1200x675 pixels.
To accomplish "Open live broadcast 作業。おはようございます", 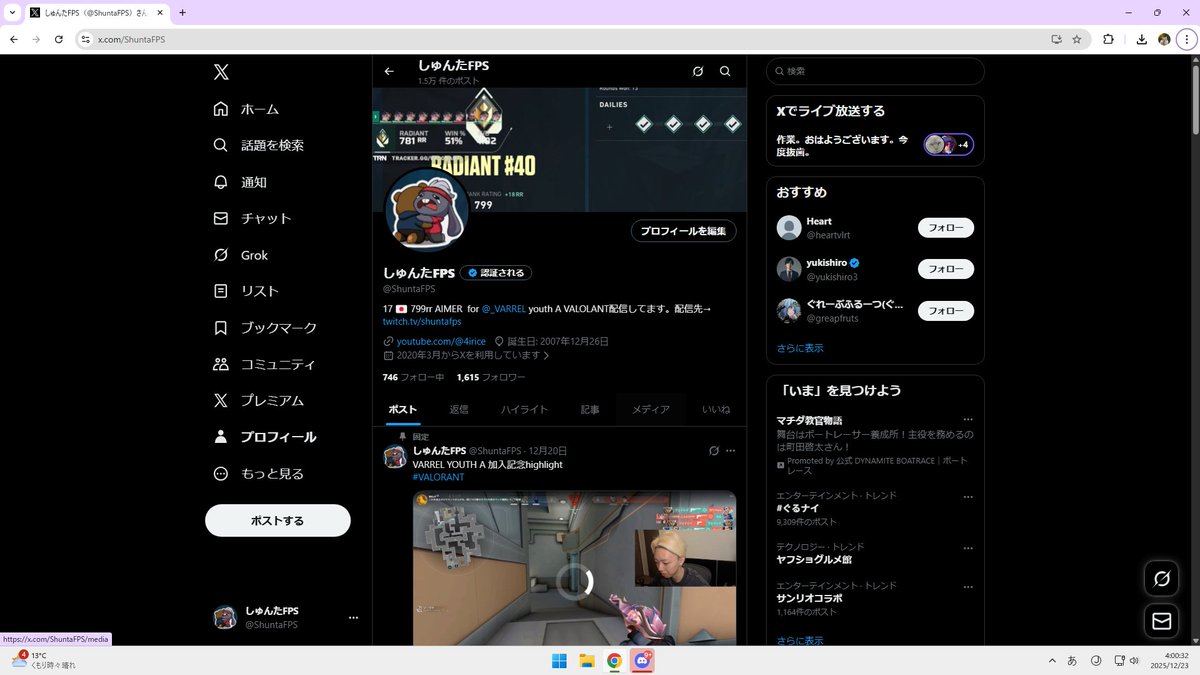I will 844,145.
